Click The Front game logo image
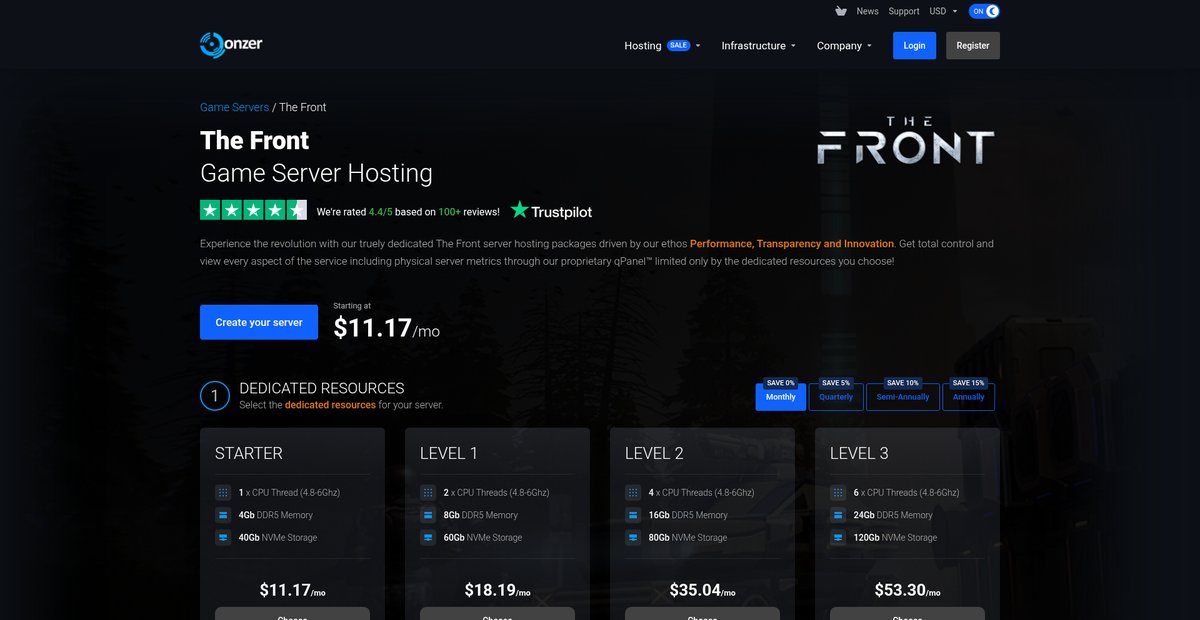The image size is (1200, 620). coord(906,141)
